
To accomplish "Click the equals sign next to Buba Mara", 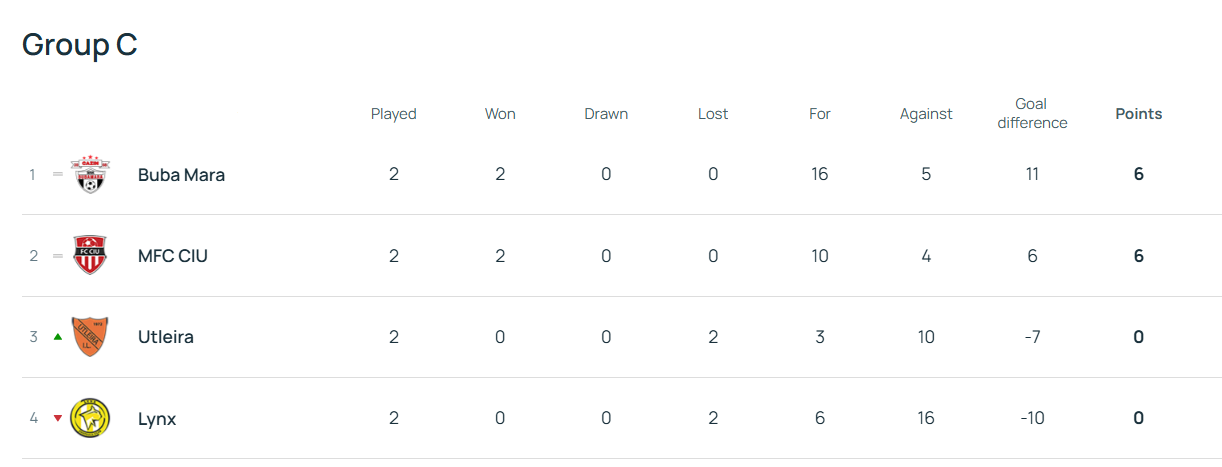I will 58,174.
